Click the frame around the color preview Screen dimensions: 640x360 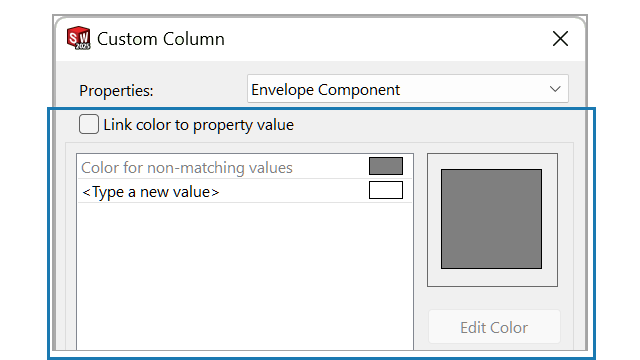[x=493, y=278]
